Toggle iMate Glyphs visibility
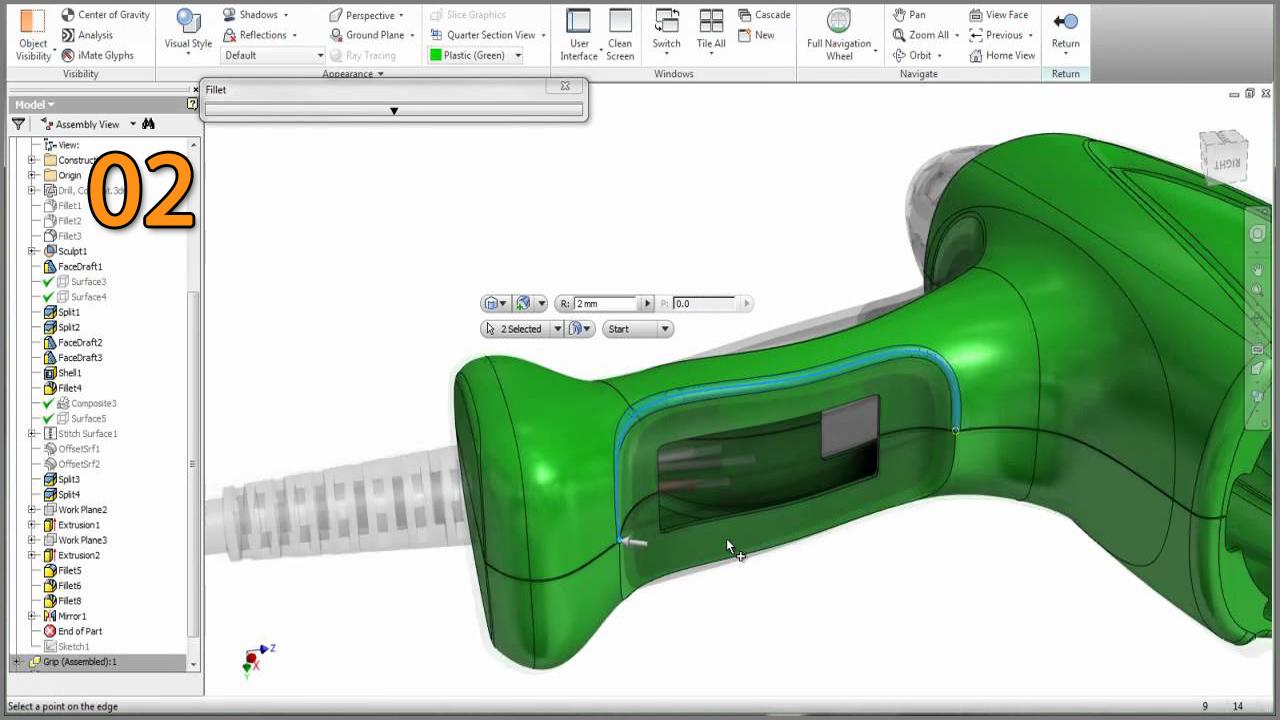This screenshot has width=1280, height=720. (68, 56)
